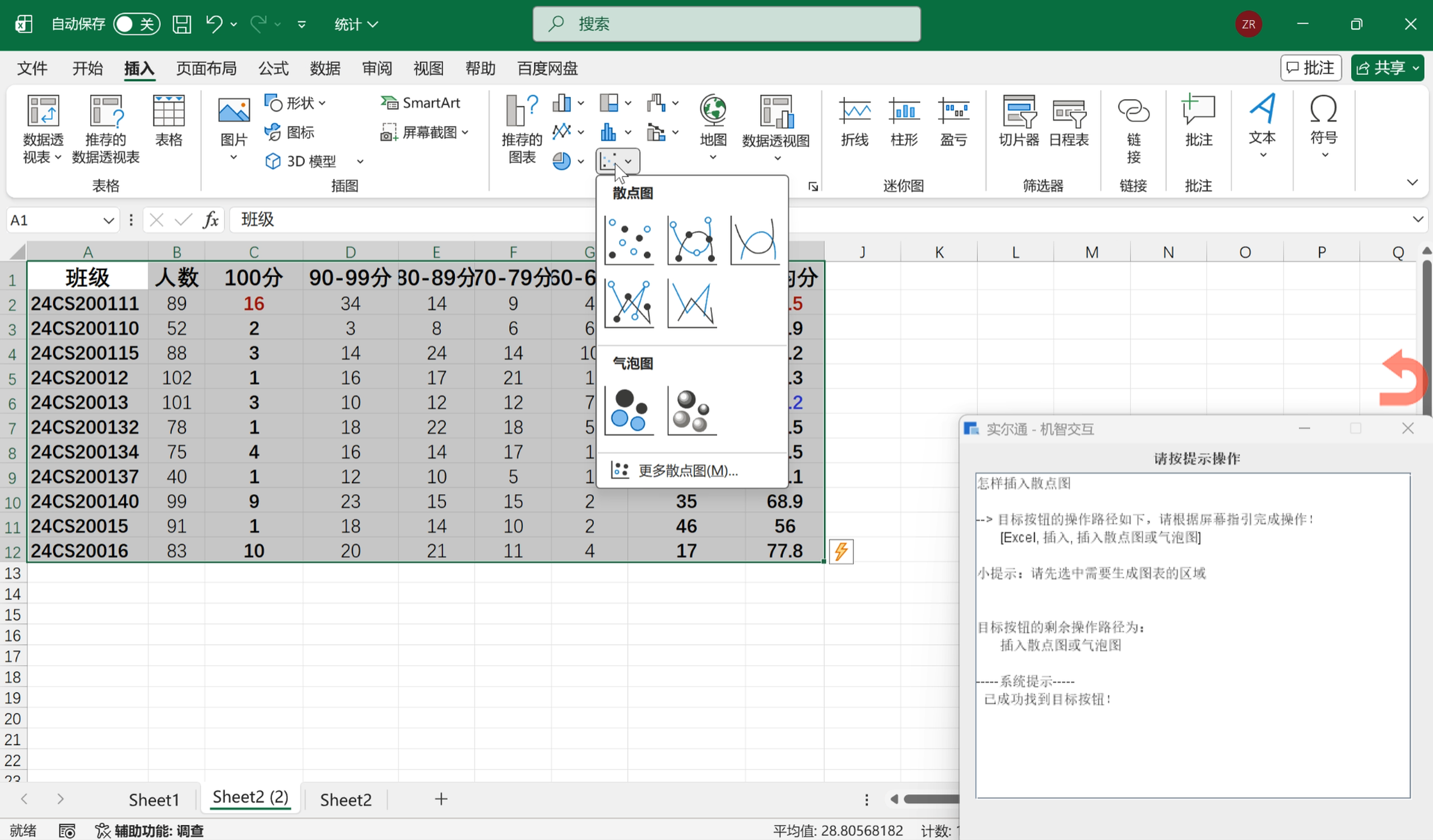Image resolution: width=1433 pixels, height=840 pixels.
Task: Click the Comments button at top right
Action: [x=1311, y=68]
